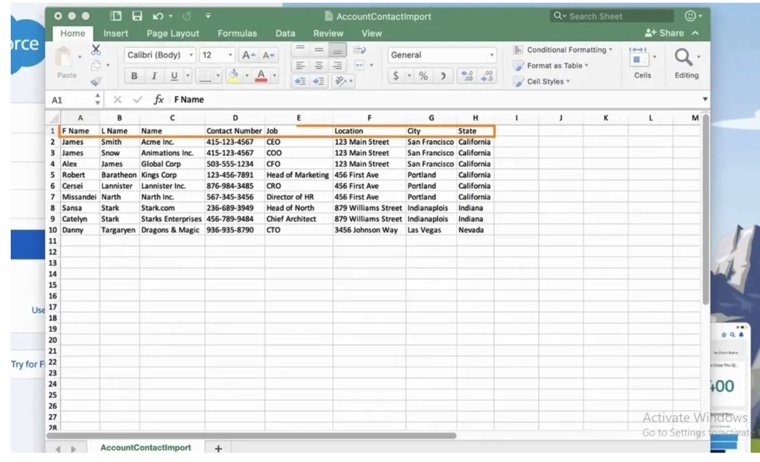Collapse the ribbon with chevron
The height and width of the screenshot is (462, 760).
coord(696,33)
